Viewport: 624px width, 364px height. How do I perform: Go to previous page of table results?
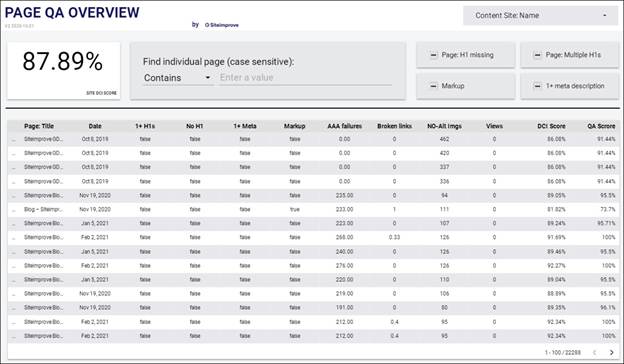tap(595, 352)
